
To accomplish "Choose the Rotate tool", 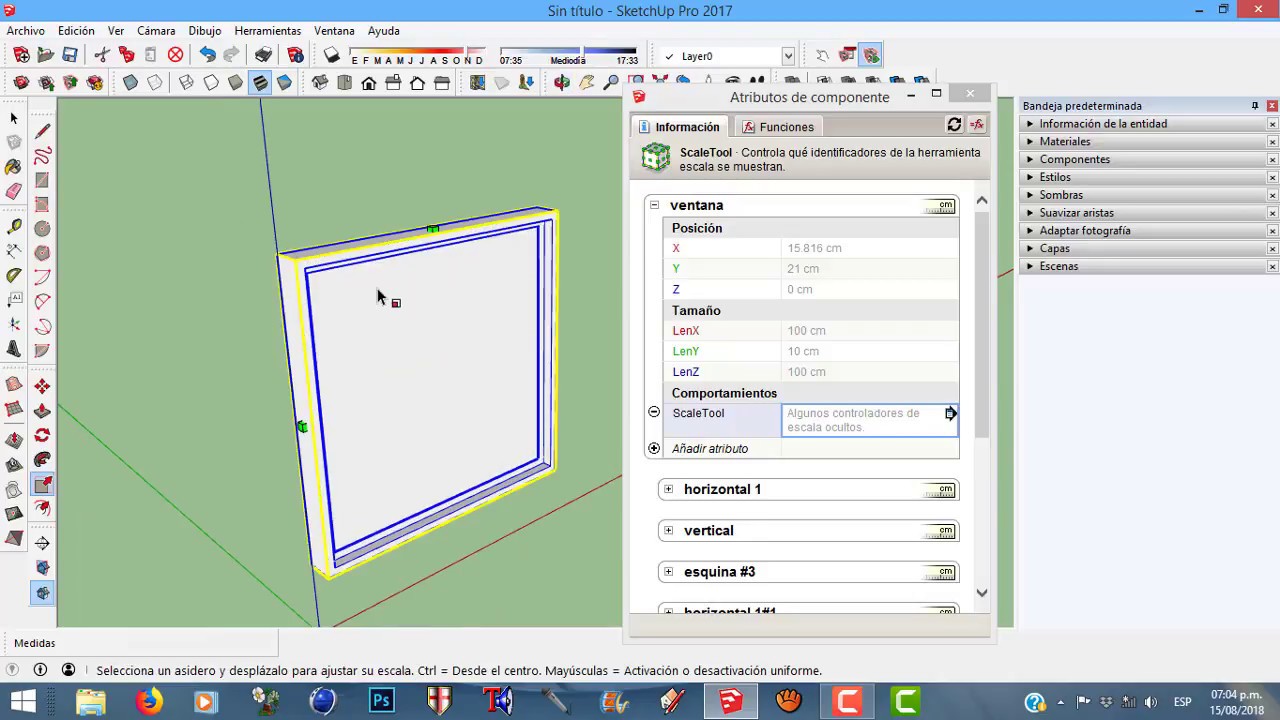I will coord(42,435).
